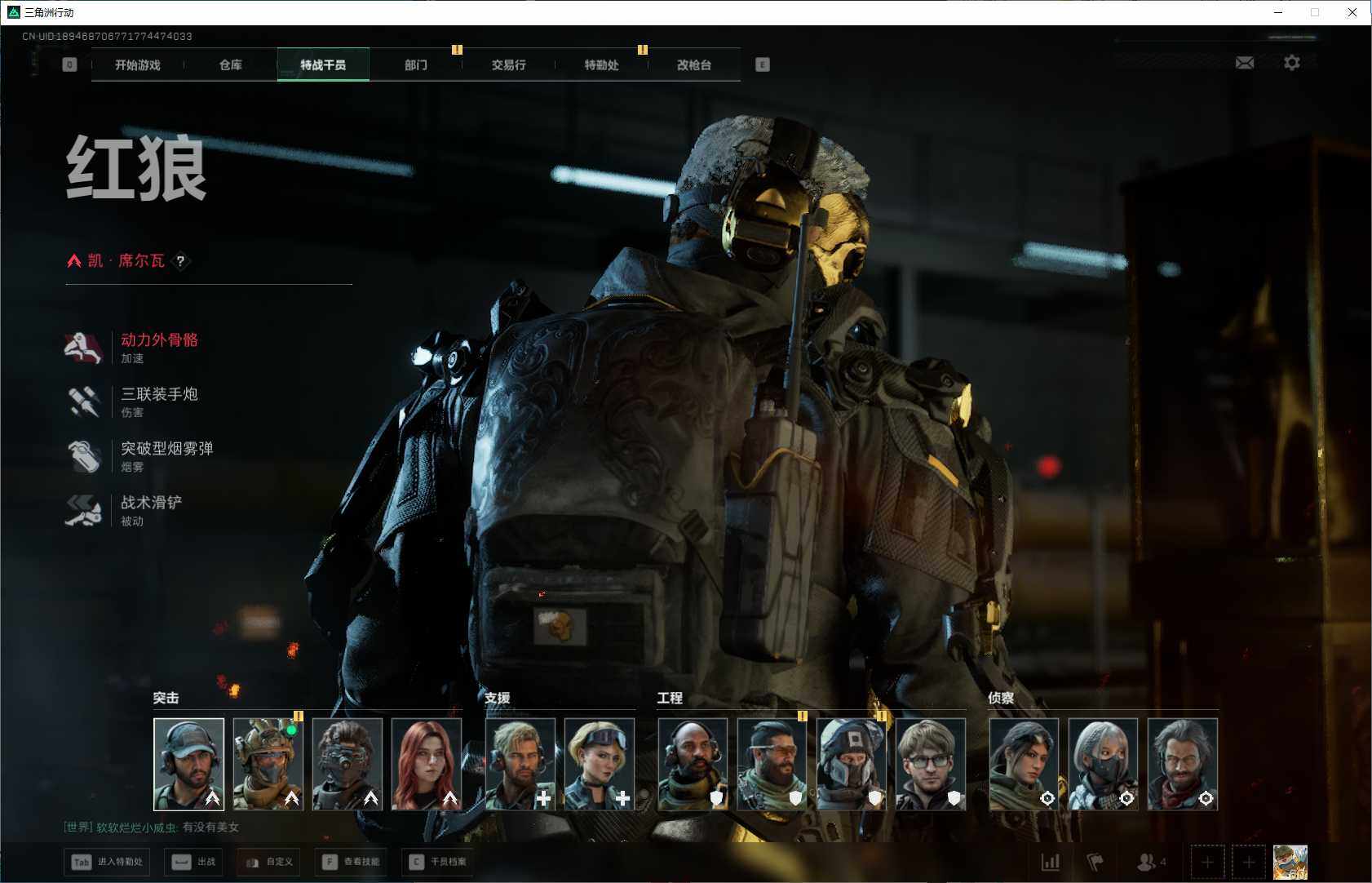Click the 出战 deploy button
The width and height of the screenshot is (1372, 883).
[193, 862]
